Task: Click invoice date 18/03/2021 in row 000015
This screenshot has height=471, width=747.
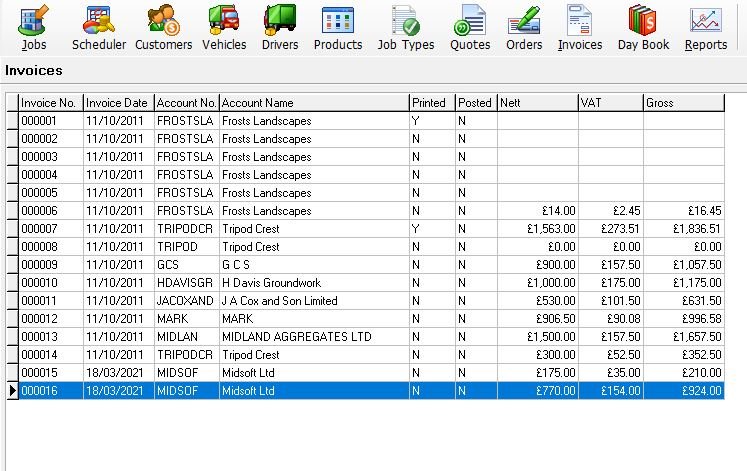Action: [119, 373]
